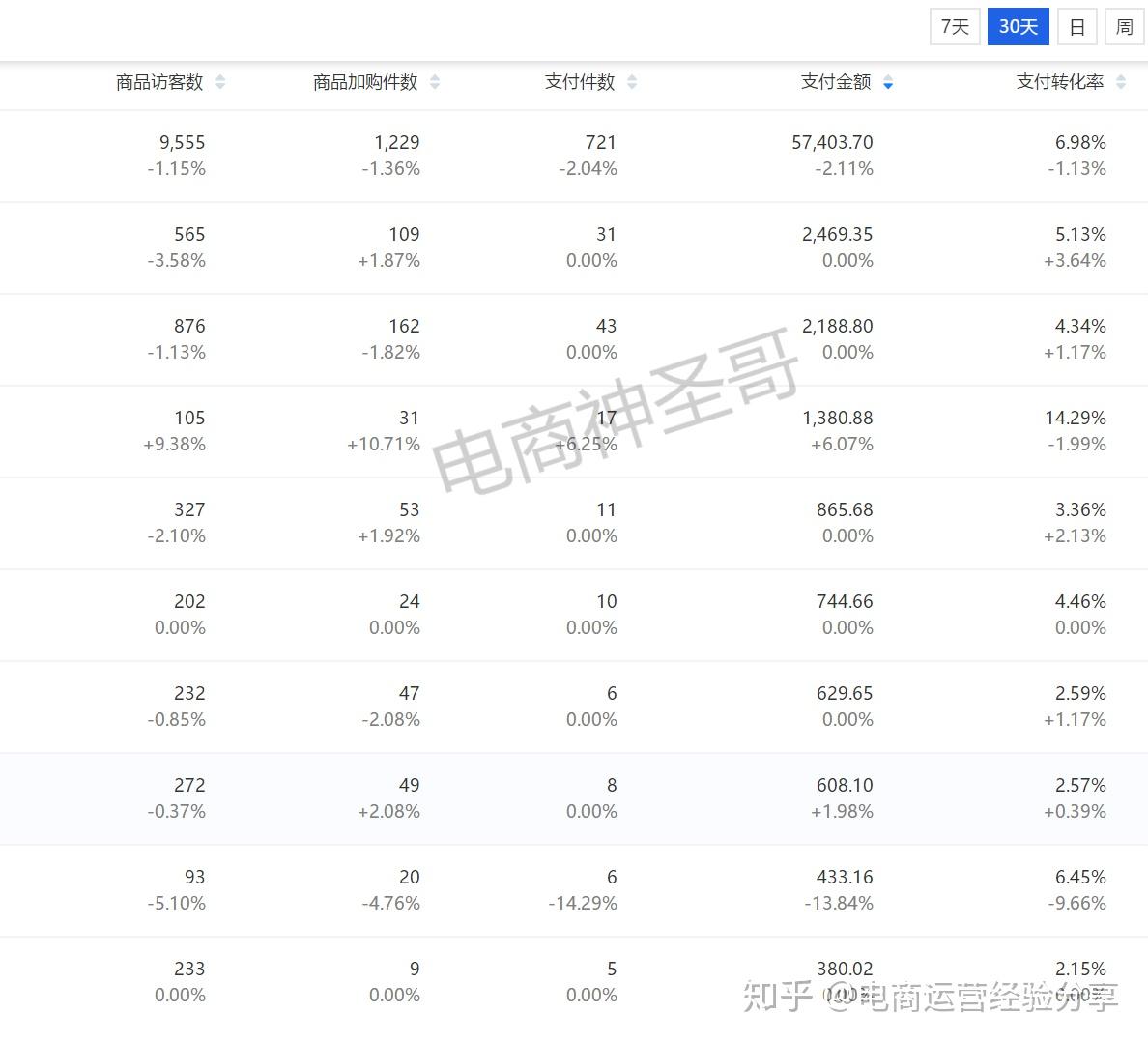This screenshot has width=1148, height=1042.
Task: Select visitor count value 9,555
Action: point(183,142)
